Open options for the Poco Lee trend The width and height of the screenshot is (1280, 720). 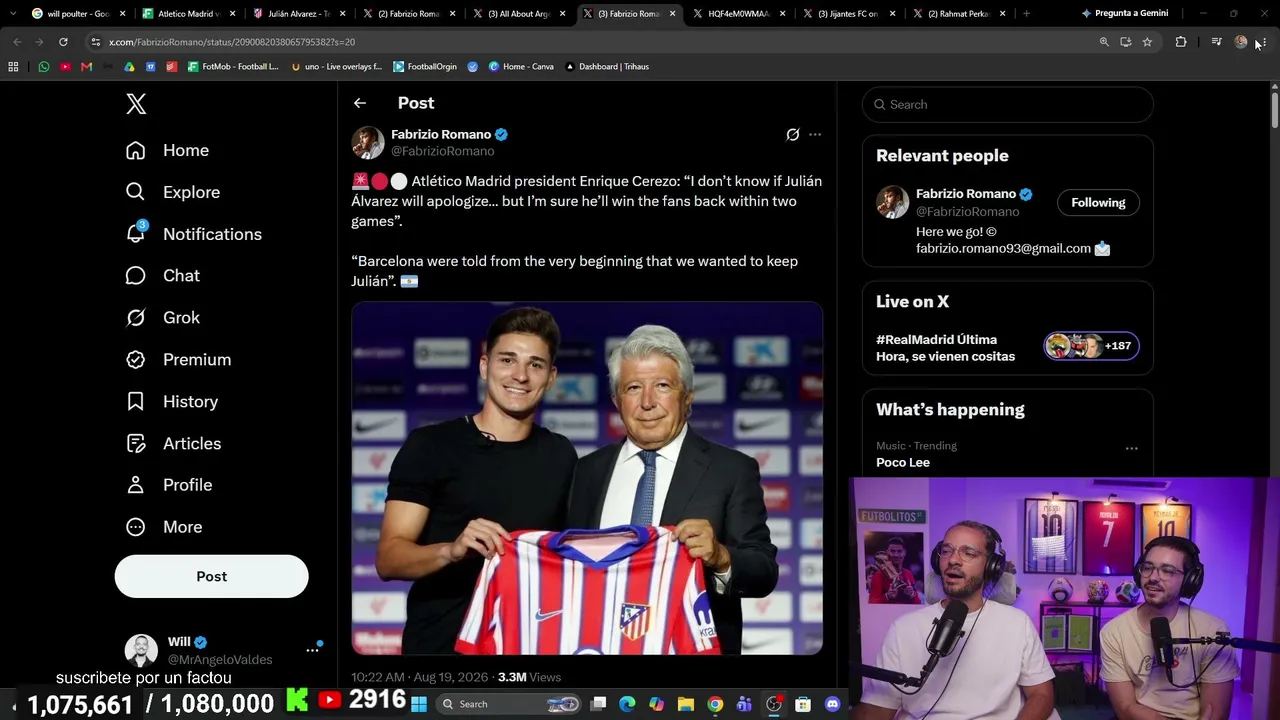tap(1131, 448)
